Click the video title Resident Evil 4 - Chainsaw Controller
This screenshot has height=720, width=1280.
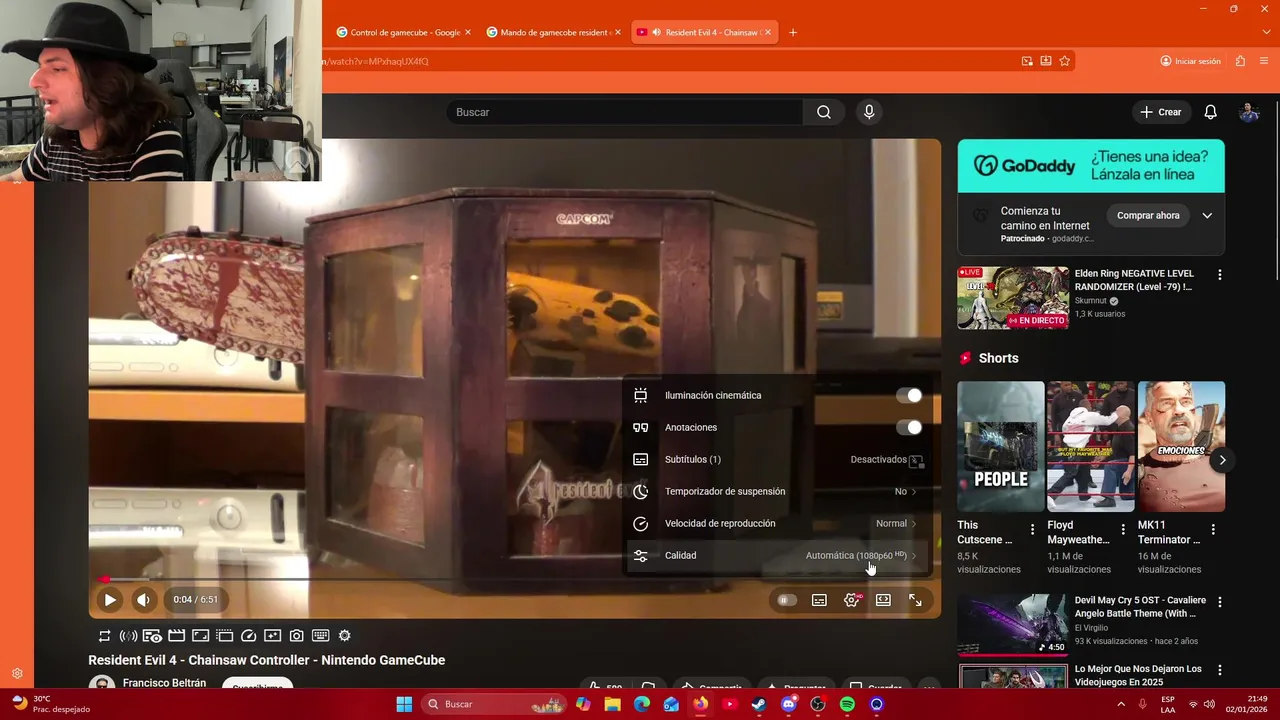(x=267, y=660)
